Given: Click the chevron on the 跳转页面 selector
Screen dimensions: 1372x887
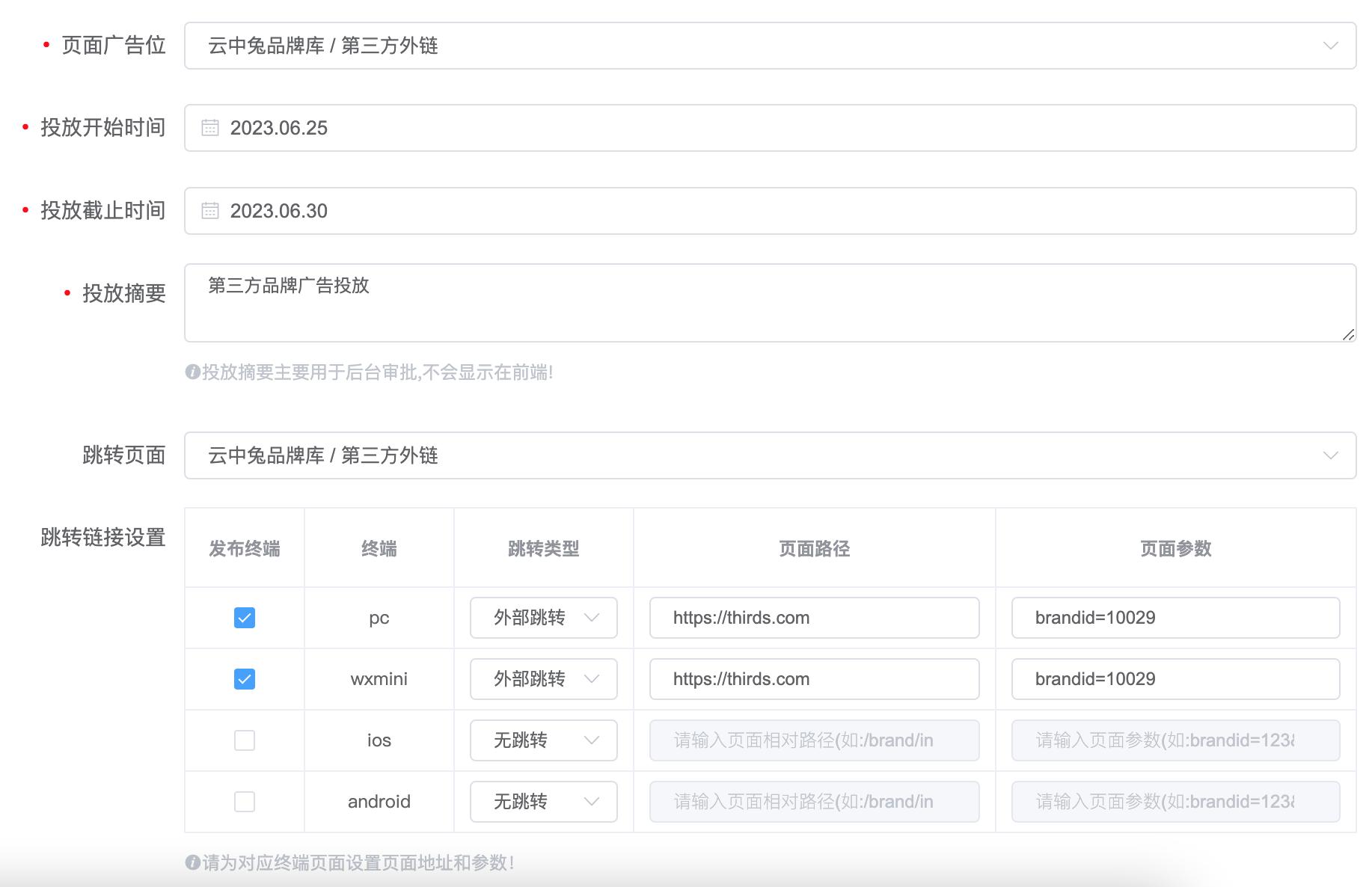Looking at the screenshot, I should point(1329,455).
